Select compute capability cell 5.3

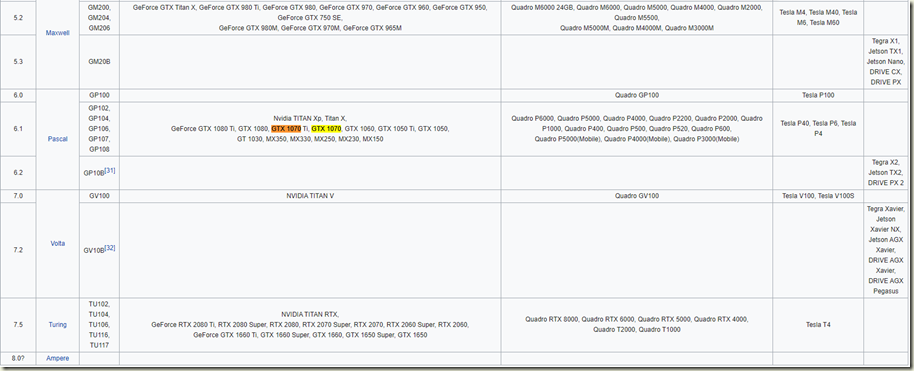(x=17, y=61)
